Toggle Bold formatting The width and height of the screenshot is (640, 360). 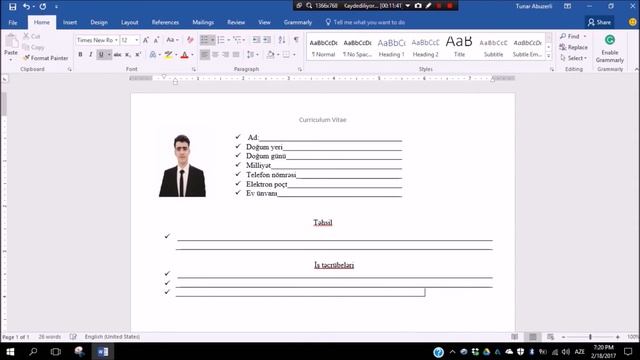(x=80, y=55)
